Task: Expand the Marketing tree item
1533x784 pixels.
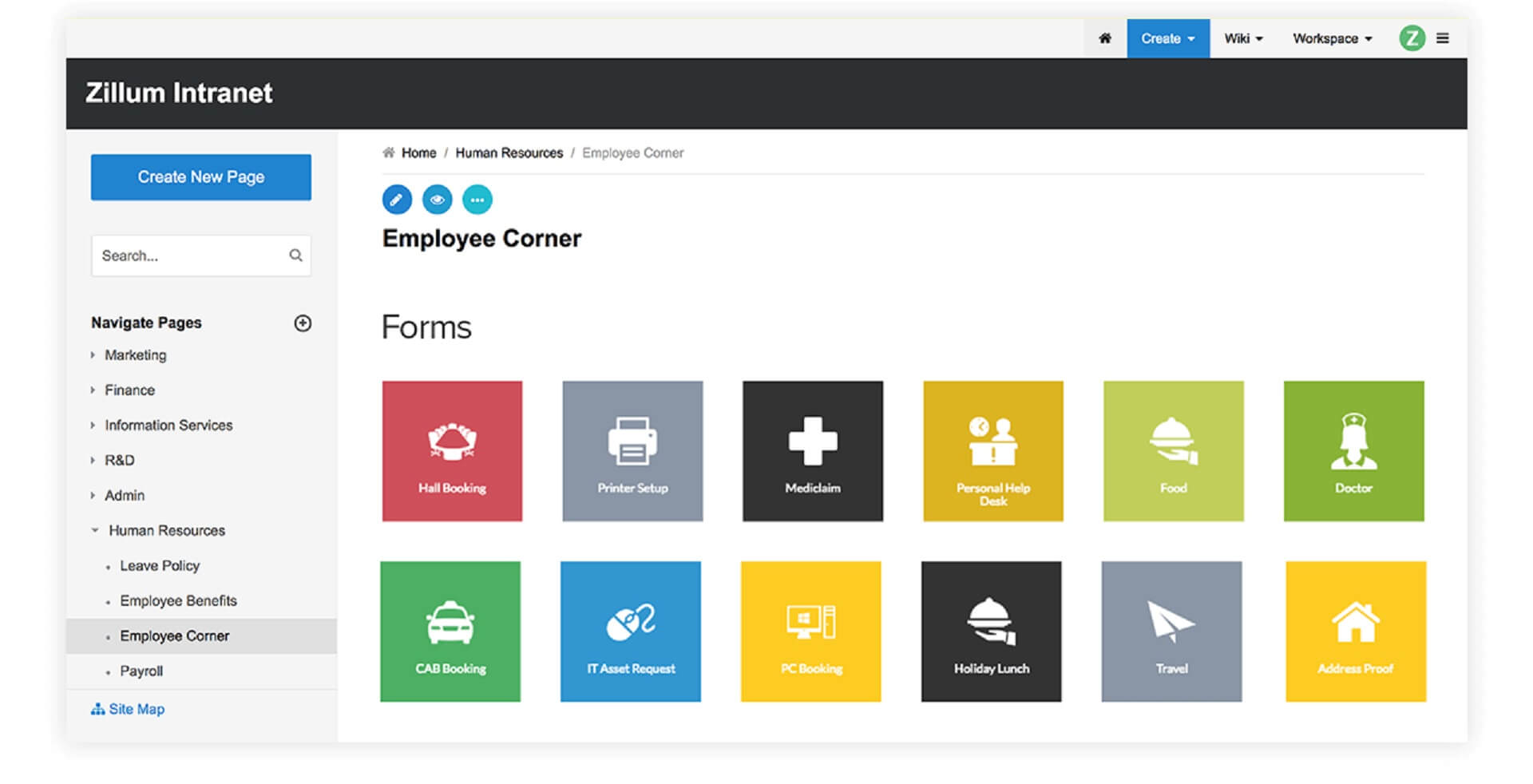Action: (x=93, y=355)
